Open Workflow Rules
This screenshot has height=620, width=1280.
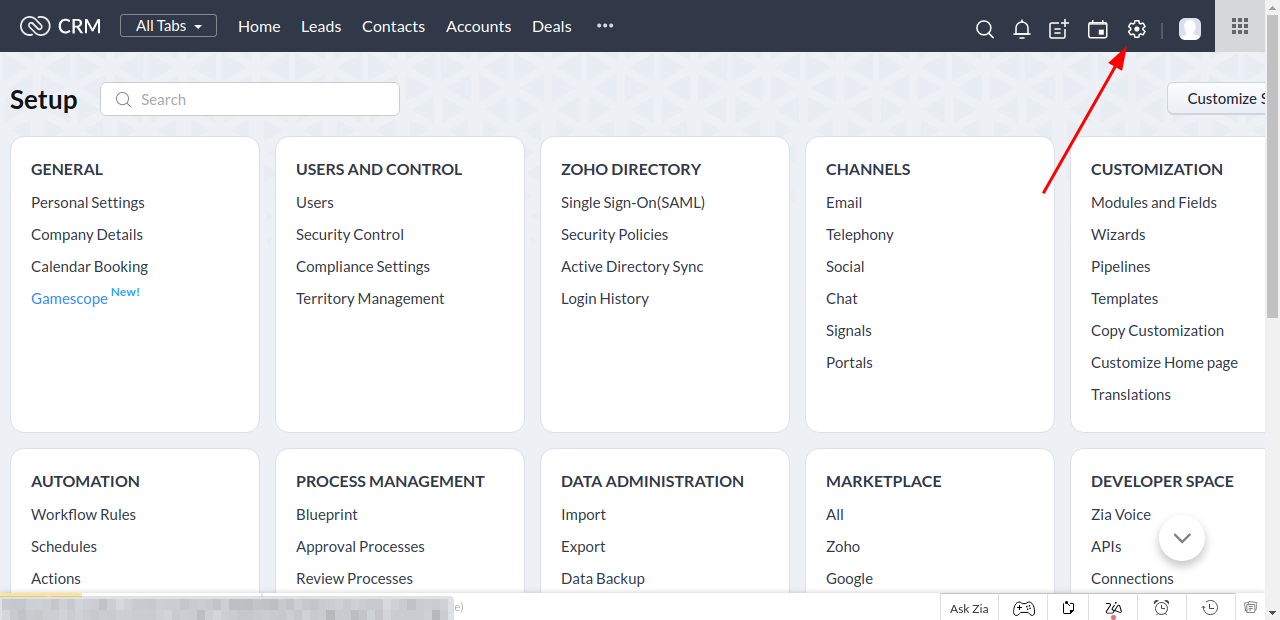click(83, 515)
